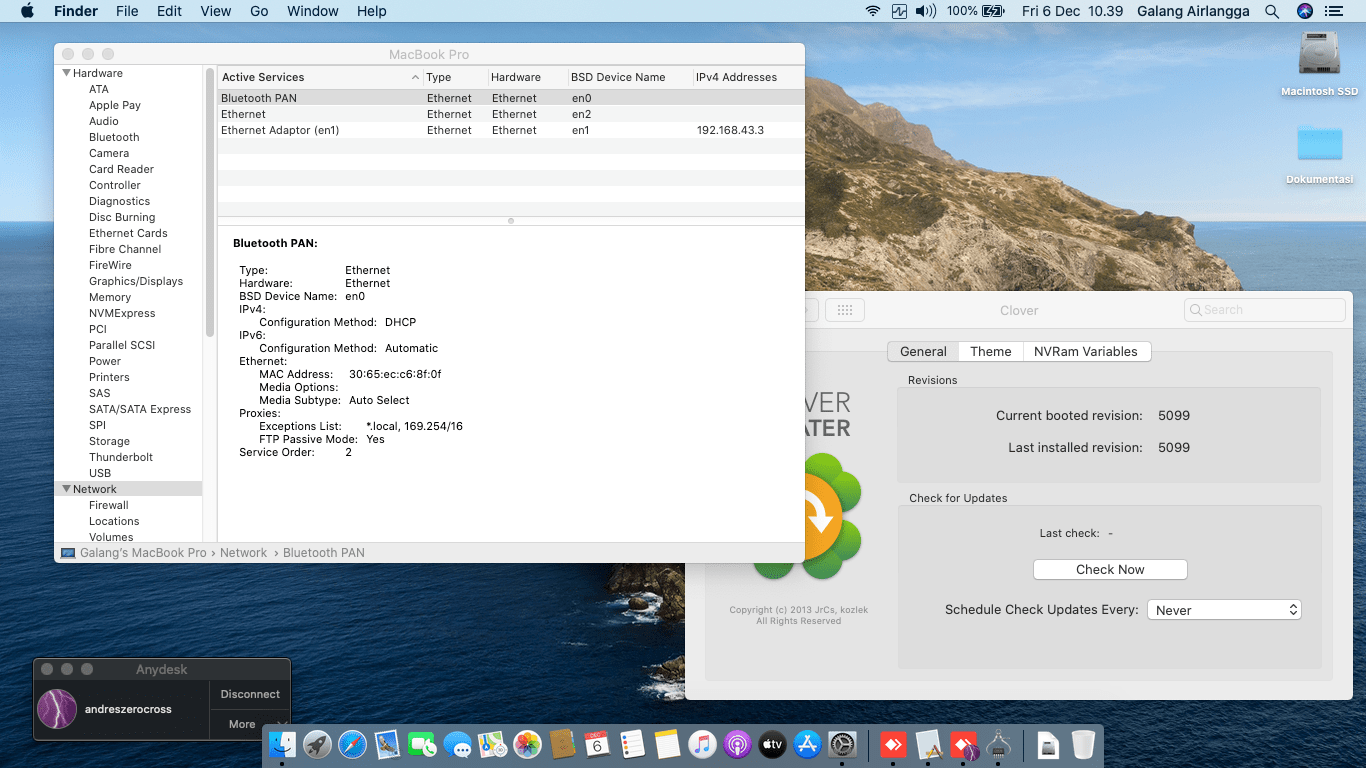The image size is (1366, 768).
Task: Toggle sort arrow on Active Services column
Action: coord(415,77)
